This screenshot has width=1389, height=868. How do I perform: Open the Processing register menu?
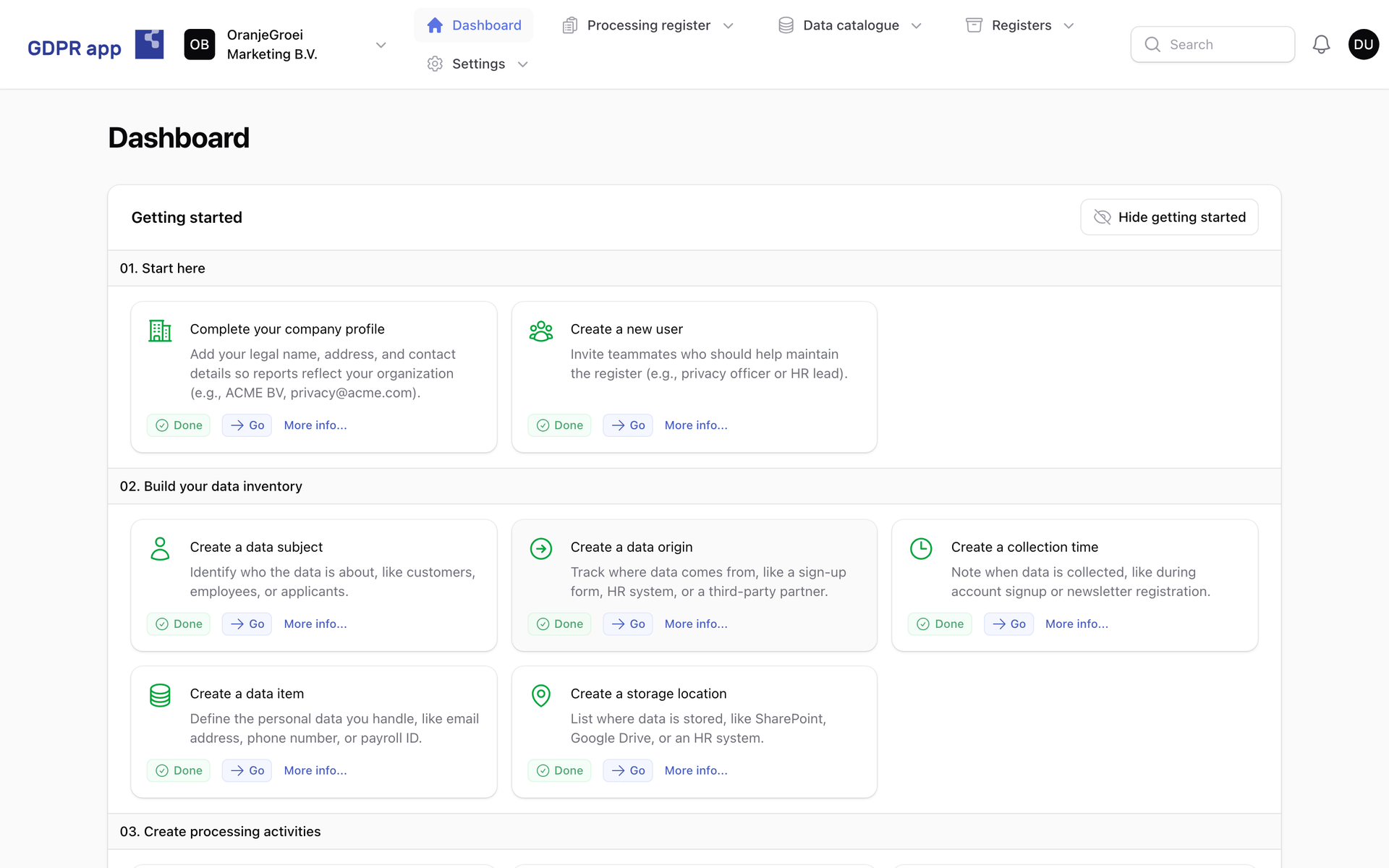click(648, 25)
